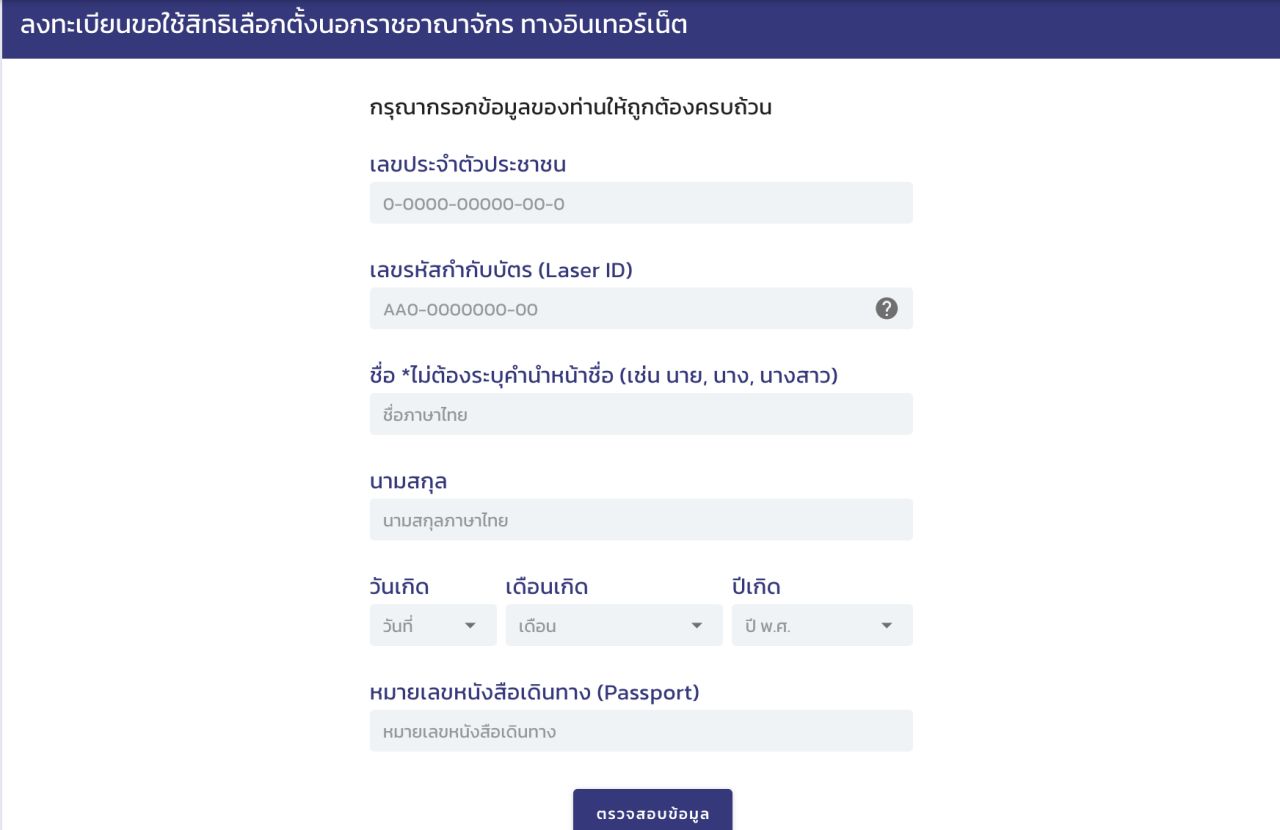Open the เดือน birth month dropdown

tap(614, 625)
